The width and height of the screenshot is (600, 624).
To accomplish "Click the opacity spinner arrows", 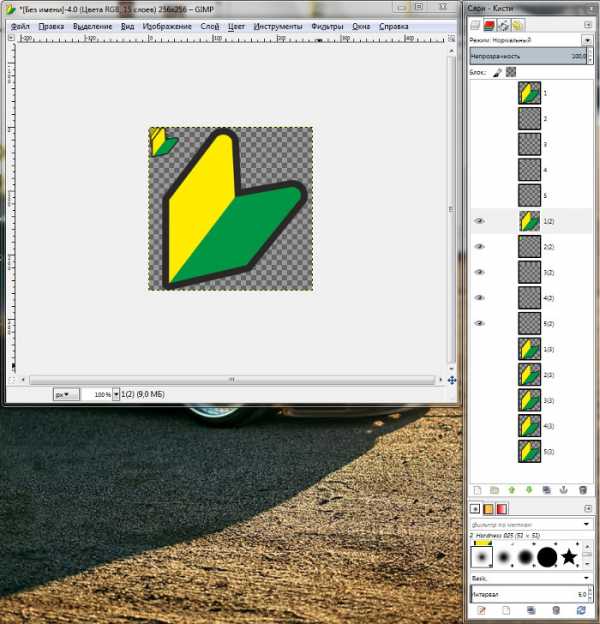I will 590,56.
